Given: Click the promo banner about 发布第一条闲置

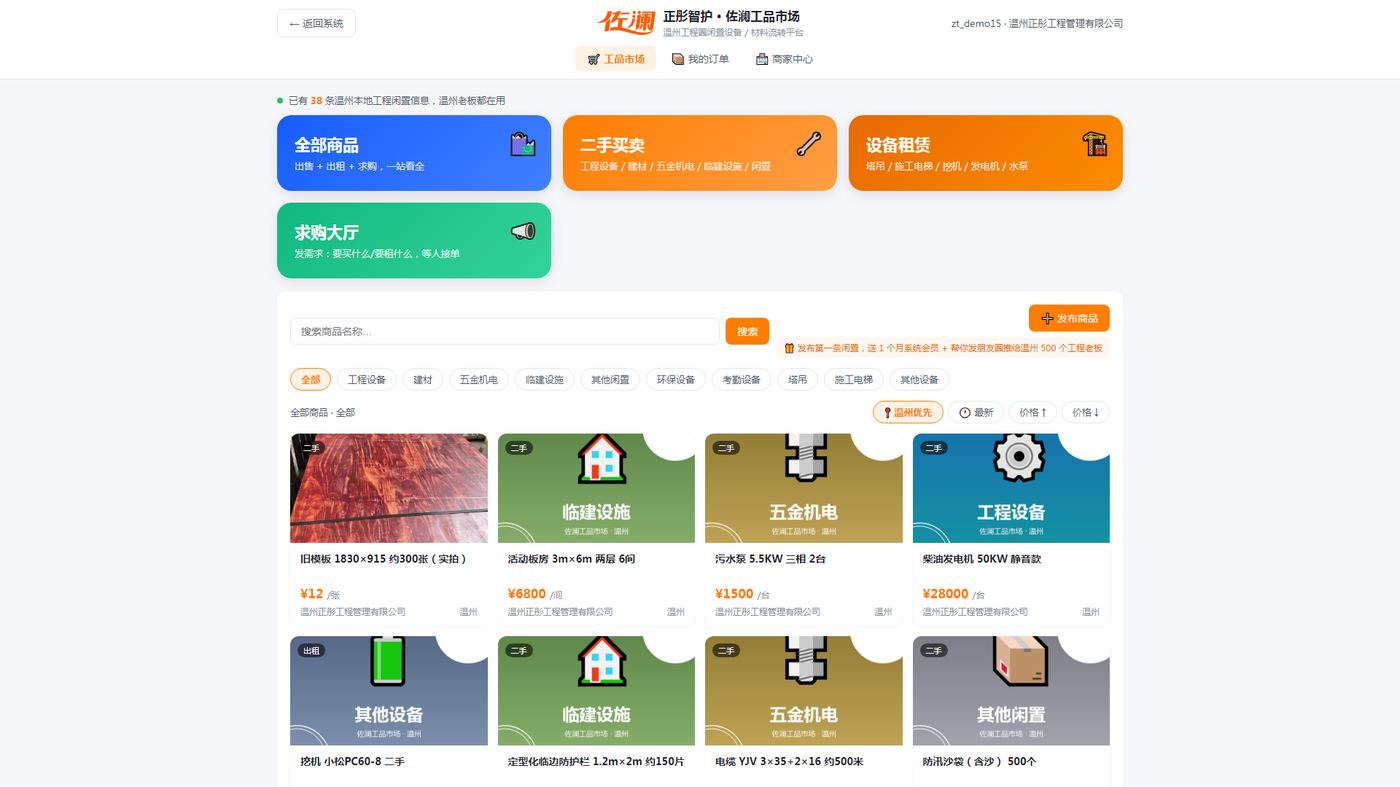Looking at the screenshot, I should point(944,348).
